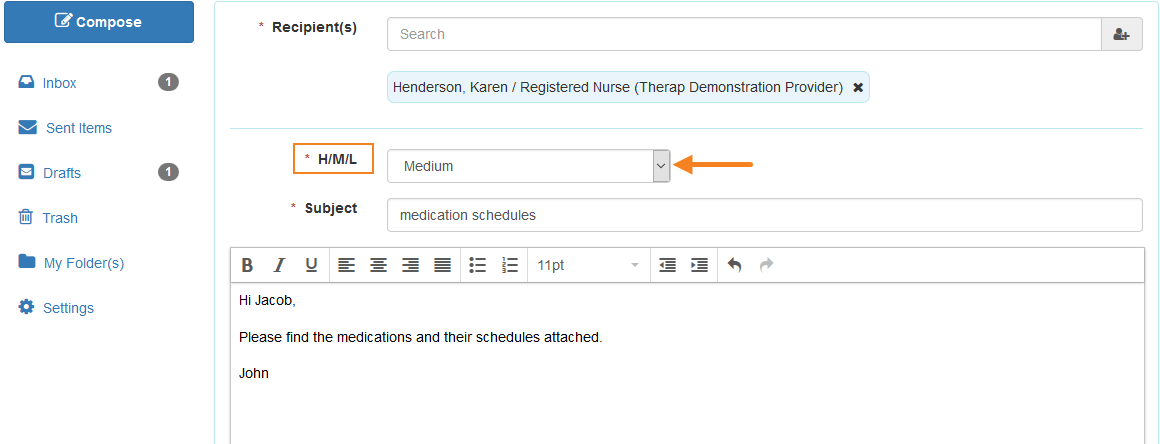Viewport: 1160px width, 444px height.
Task: Click the Subject input field
Action: click(x=765, y=215)
